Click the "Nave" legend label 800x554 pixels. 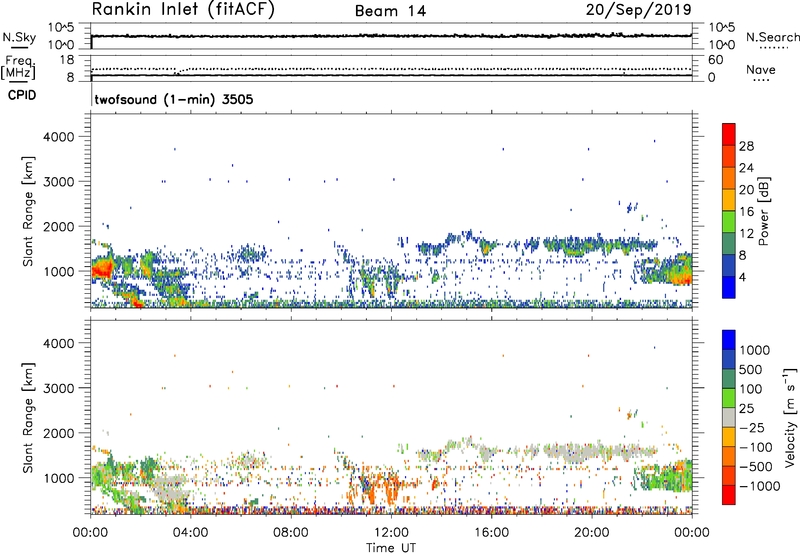pyautogui.click(x=760, y=70)
